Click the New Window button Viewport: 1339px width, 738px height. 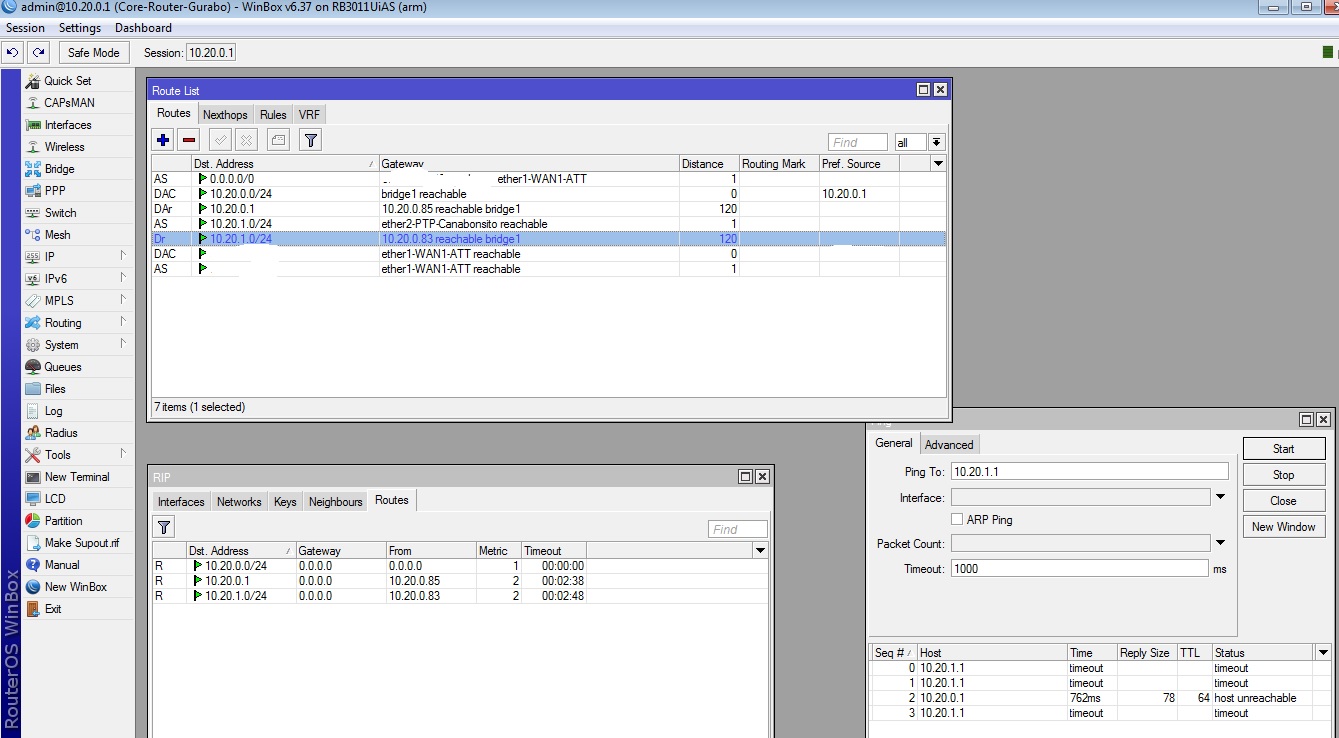point(1283,527)
